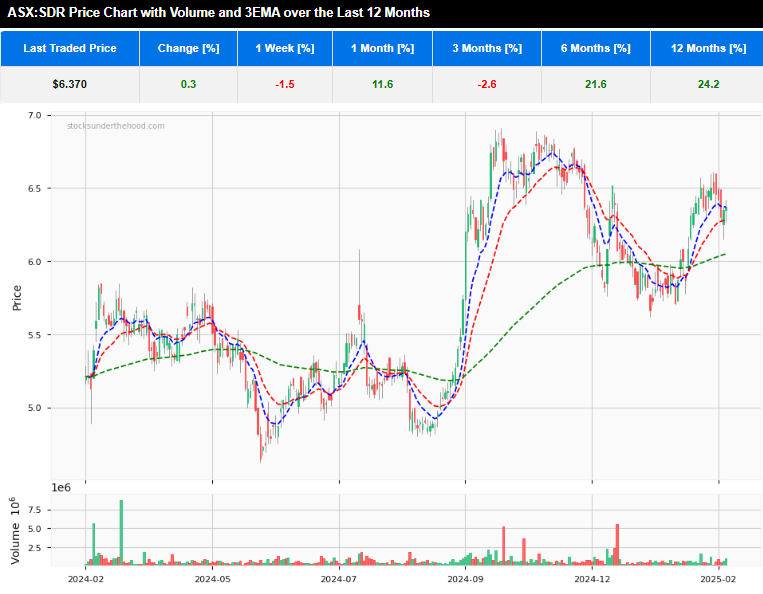Click the 2024-05 date axis label

(212, 579)
